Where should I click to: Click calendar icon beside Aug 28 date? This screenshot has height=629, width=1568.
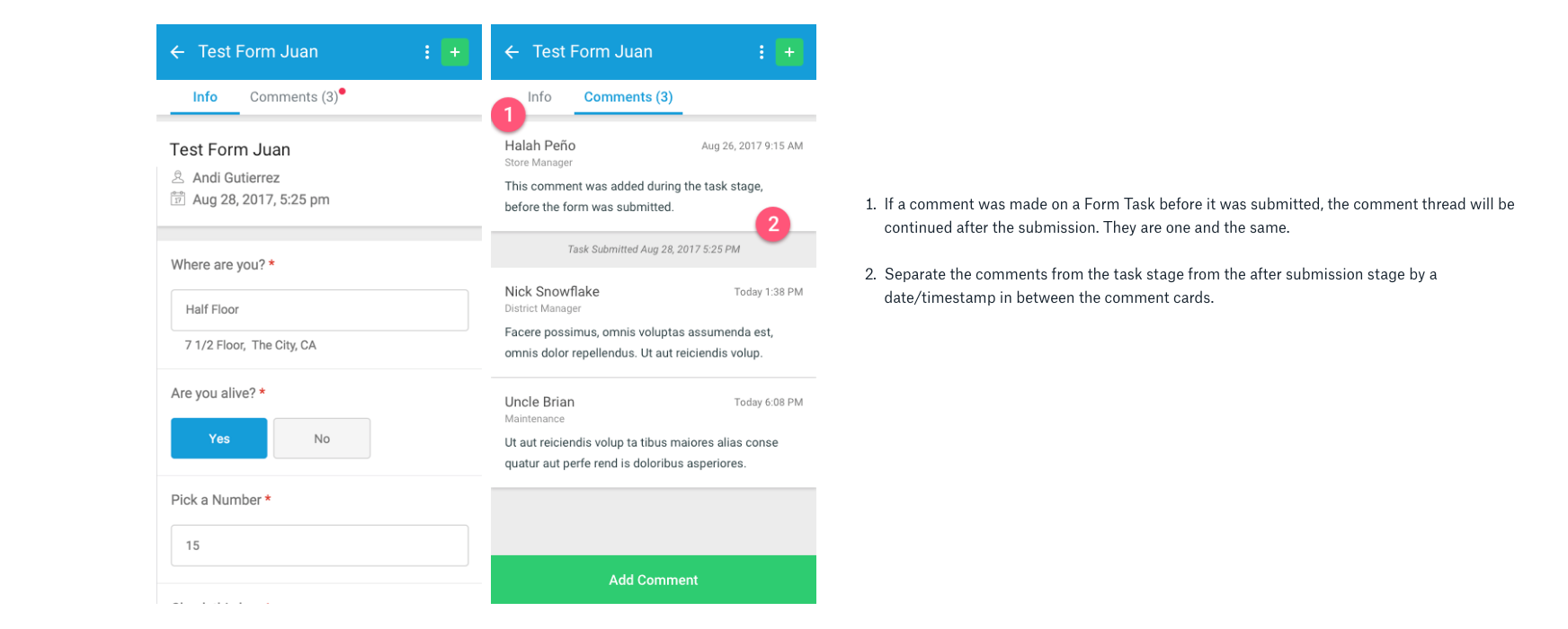pyautogui.click(x=178, y=199)
